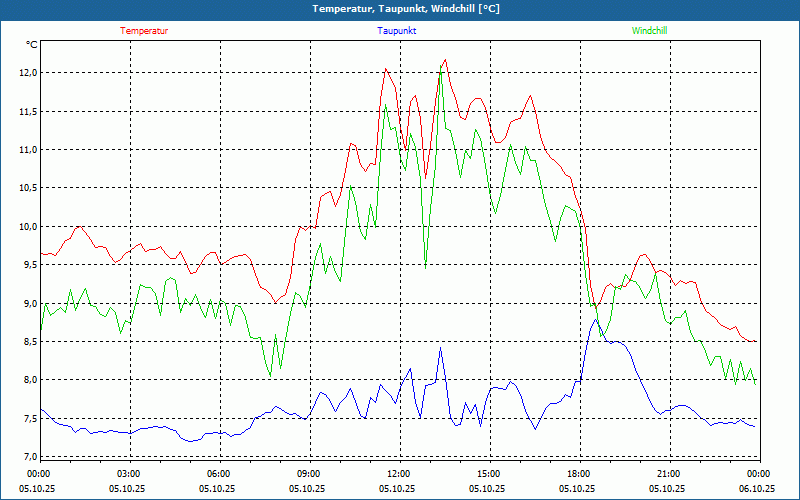The image size is (800, 500).
Task: Click the 15:00 time axis label
Action: [x=489, y=474]
